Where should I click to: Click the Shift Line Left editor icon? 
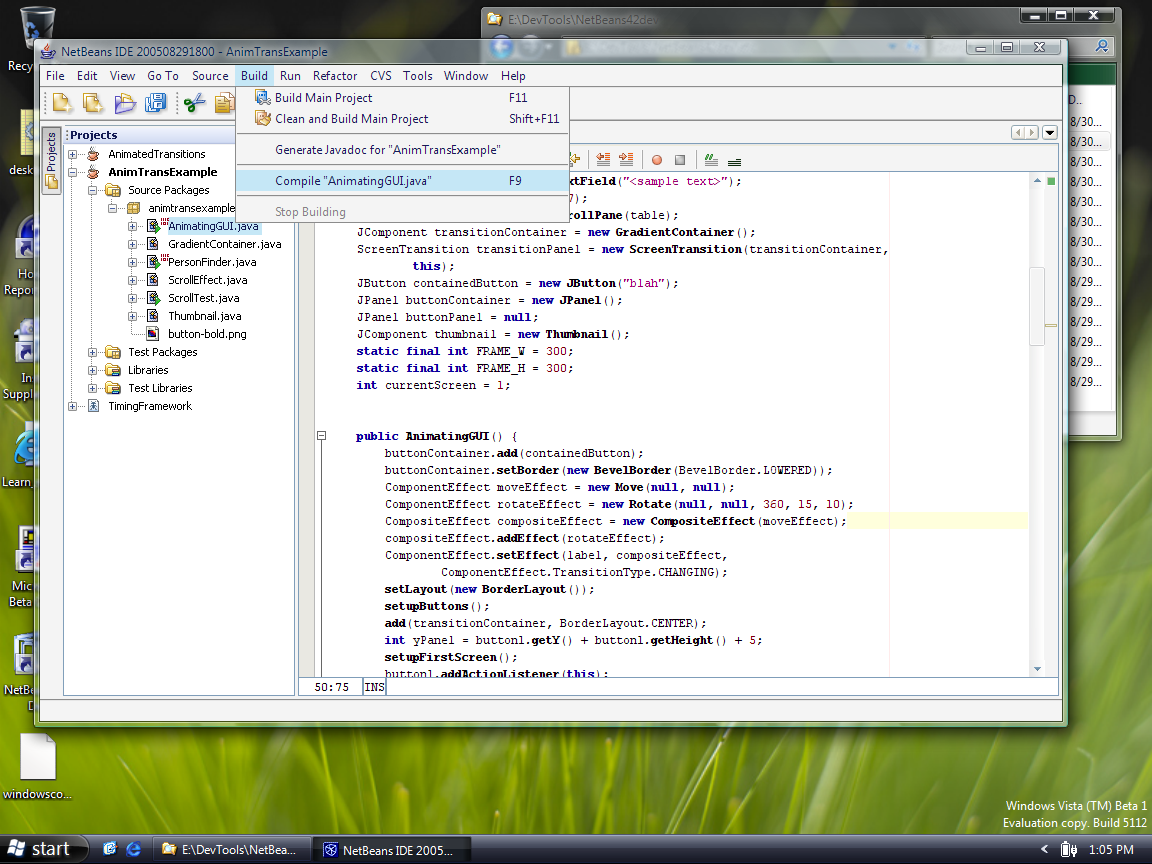(x=603, y=159)
